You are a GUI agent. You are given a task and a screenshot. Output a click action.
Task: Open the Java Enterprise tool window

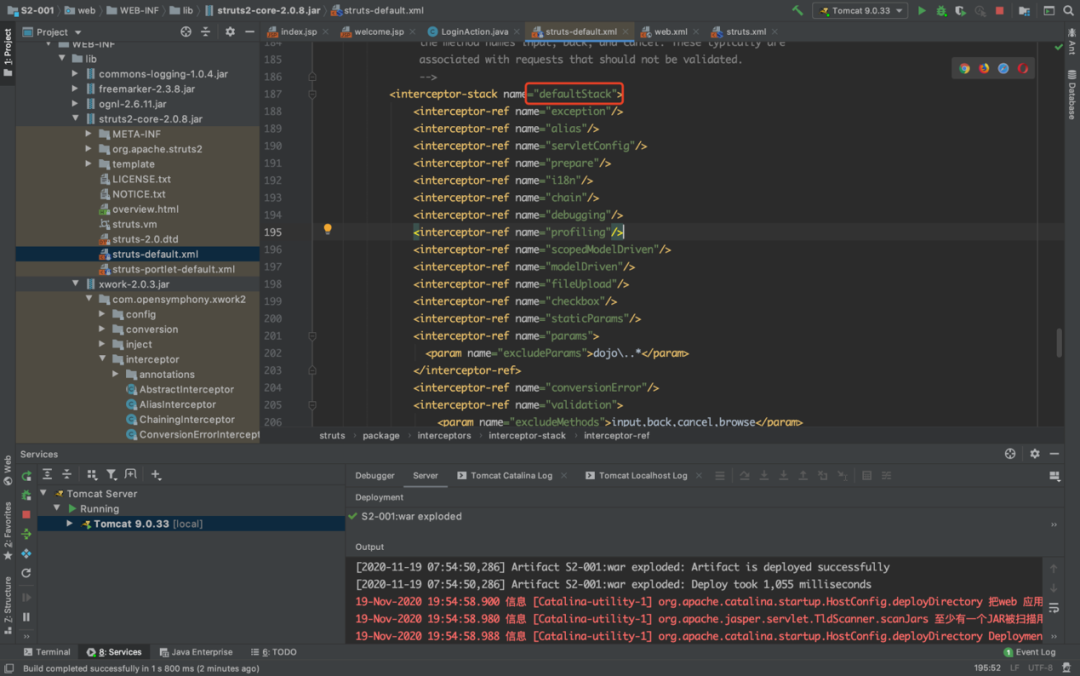[196, 652]
